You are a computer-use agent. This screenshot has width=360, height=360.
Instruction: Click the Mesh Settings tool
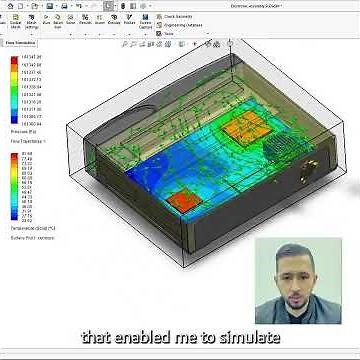click(x=31, y=22)
